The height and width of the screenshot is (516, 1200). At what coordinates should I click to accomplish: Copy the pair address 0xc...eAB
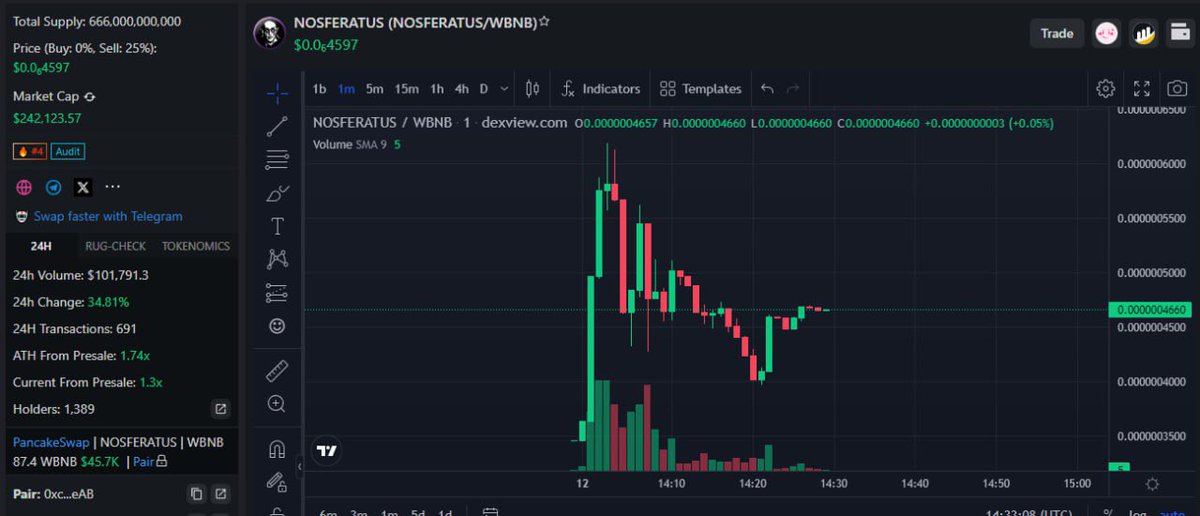(x=196, y=494)
